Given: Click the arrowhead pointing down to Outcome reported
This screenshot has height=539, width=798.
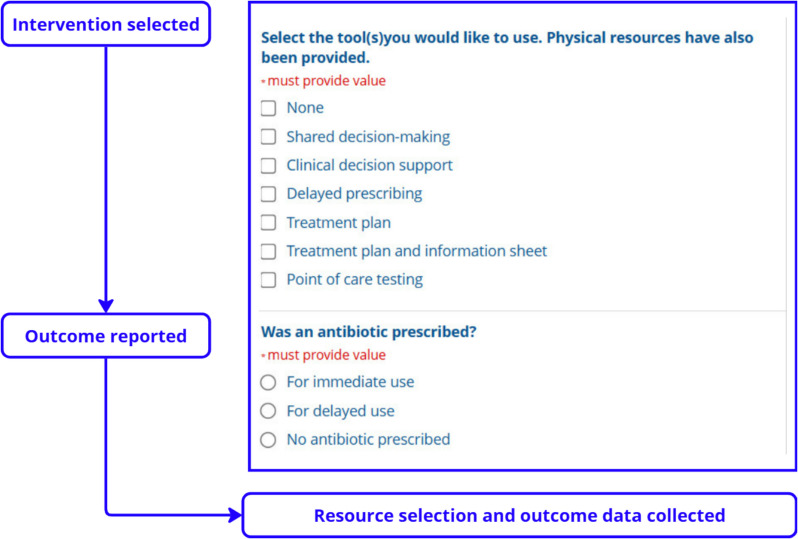Looking at the screenshot, I should point(106,306).
